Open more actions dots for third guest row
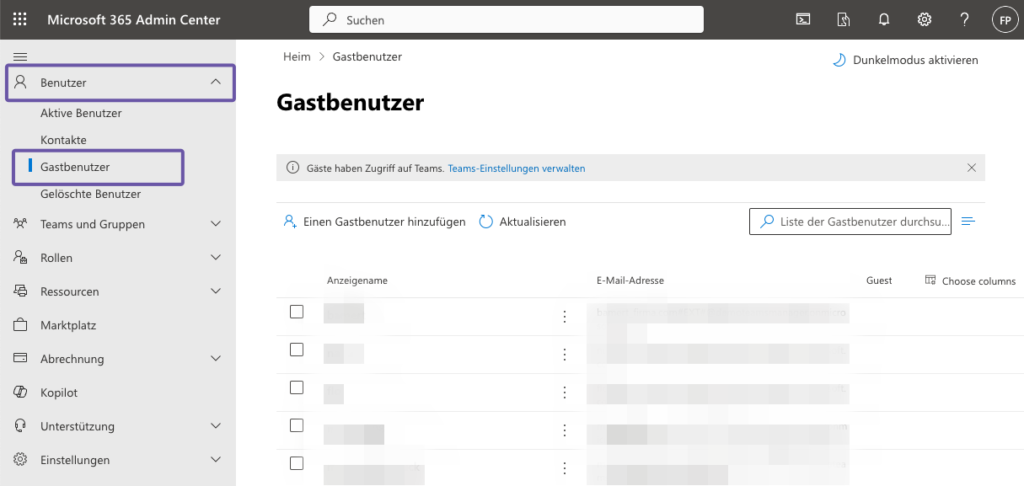Image resolution: width=1024 pixels, height=486 pixels. tap(564, 393)
